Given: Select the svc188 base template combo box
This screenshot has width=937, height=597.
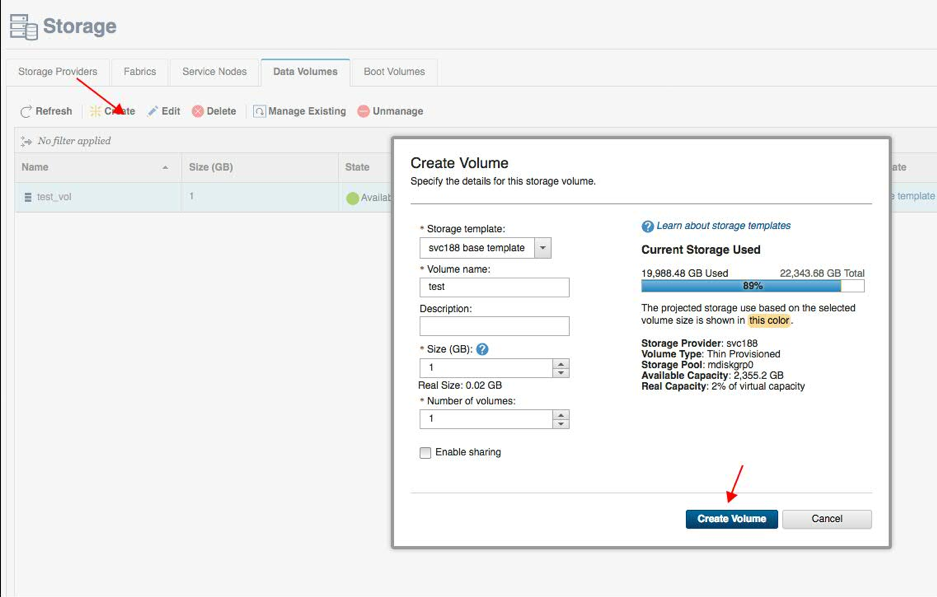Looking at the screenshot, I should click(485, 248).
